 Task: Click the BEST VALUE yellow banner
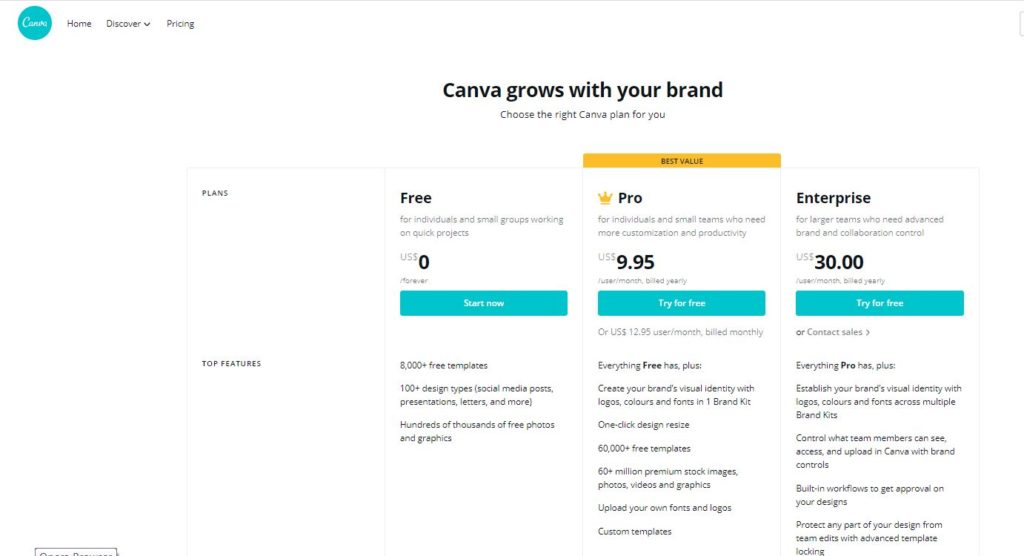(x=682, y=161)
